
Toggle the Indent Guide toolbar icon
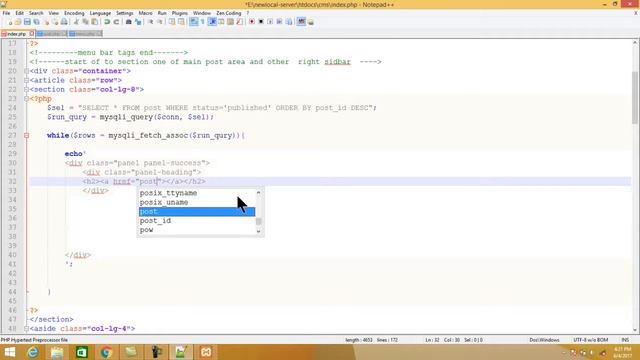[x=212, y=22]
